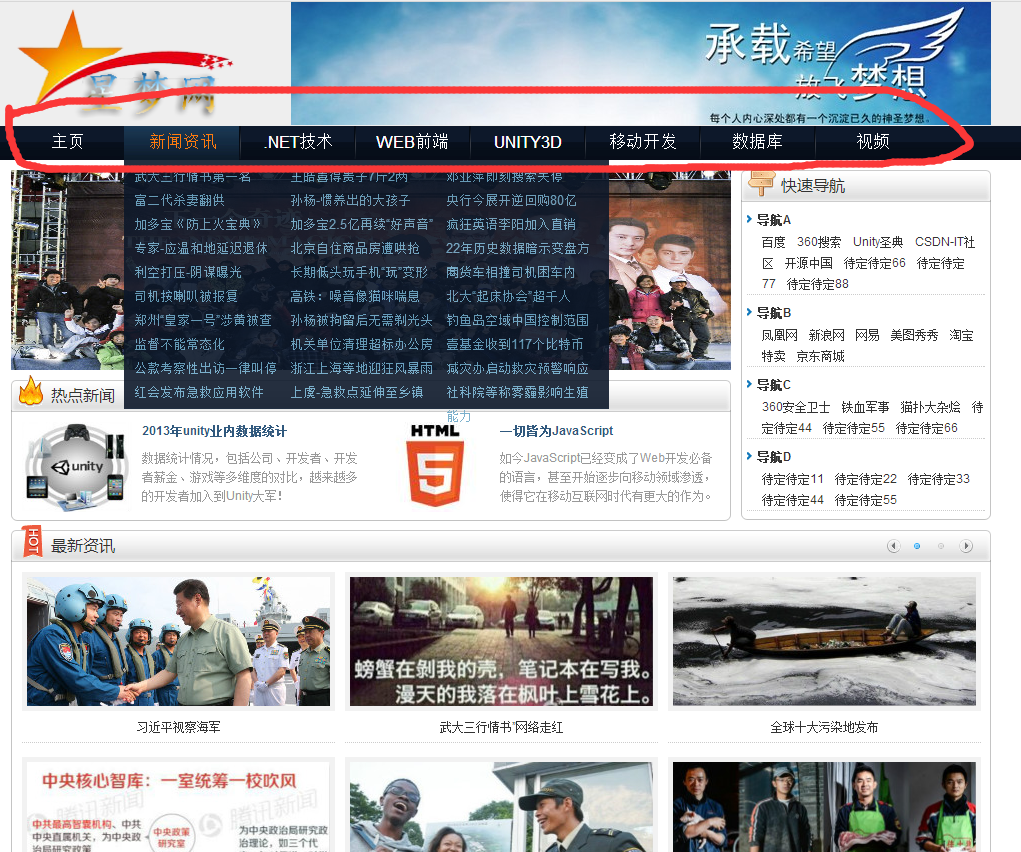The width and height of the screenshot is (1021, 852).
Task: Visit 京东商城 link in 导航B
Action: coord(820,356)
